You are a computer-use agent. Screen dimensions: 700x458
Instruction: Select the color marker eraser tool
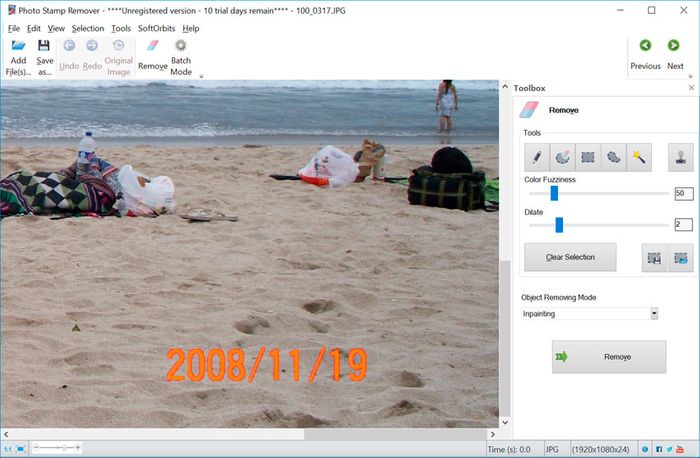click(562, 157)
